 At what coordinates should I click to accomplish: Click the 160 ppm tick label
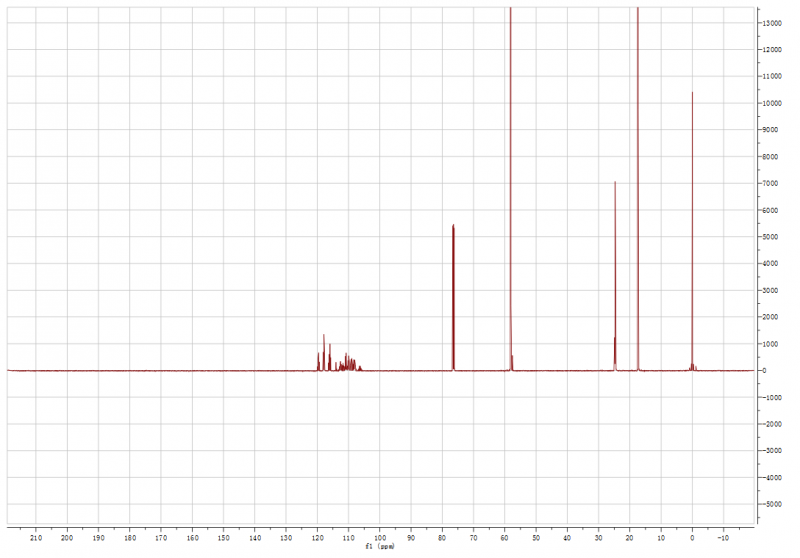coord(192,538)
